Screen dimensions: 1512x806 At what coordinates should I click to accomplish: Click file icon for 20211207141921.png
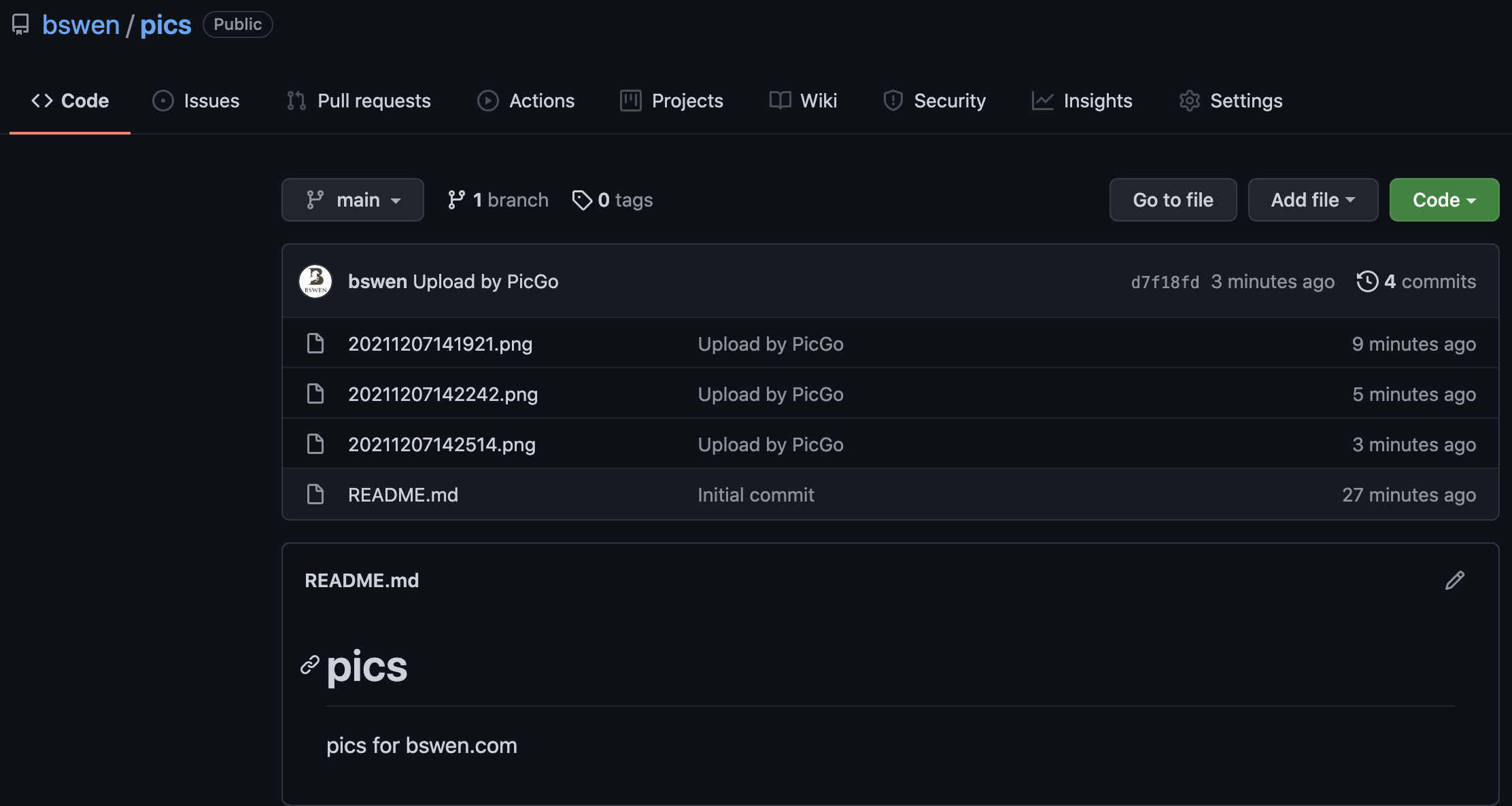pos(315,344)
